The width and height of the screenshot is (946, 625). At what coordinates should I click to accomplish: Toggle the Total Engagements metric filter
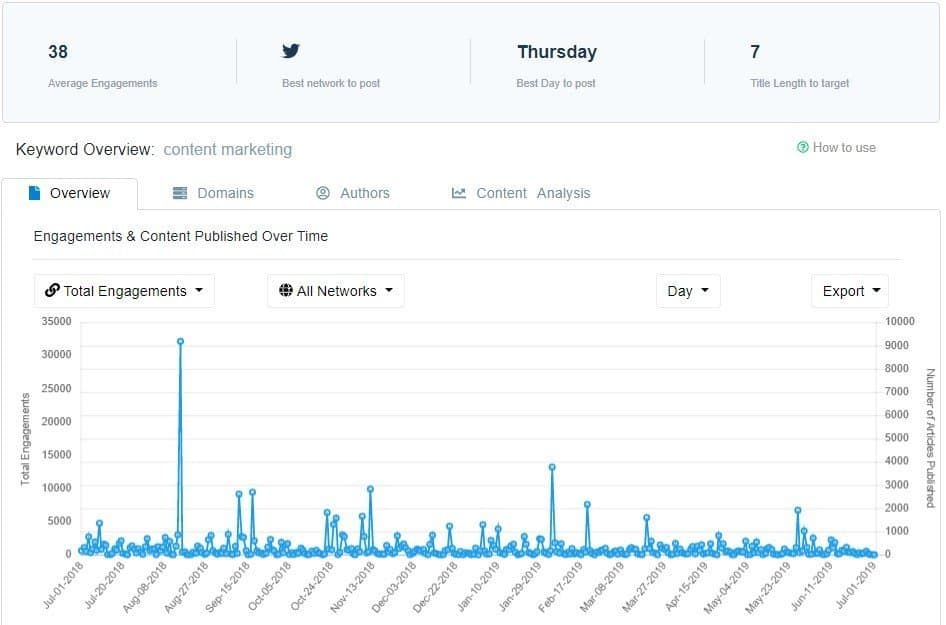tap(124, 290)
